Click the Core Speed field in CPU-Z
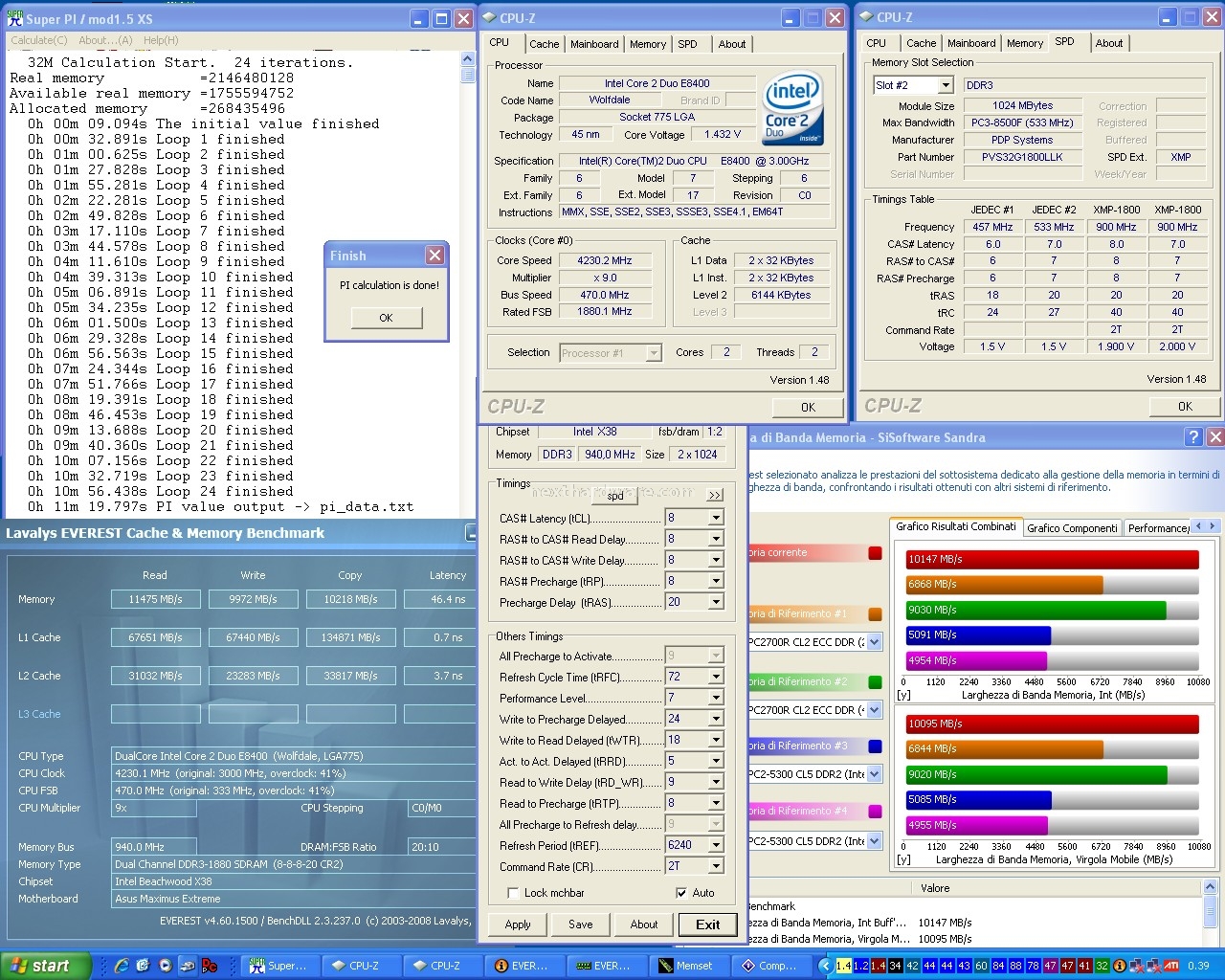 [605, 260]
